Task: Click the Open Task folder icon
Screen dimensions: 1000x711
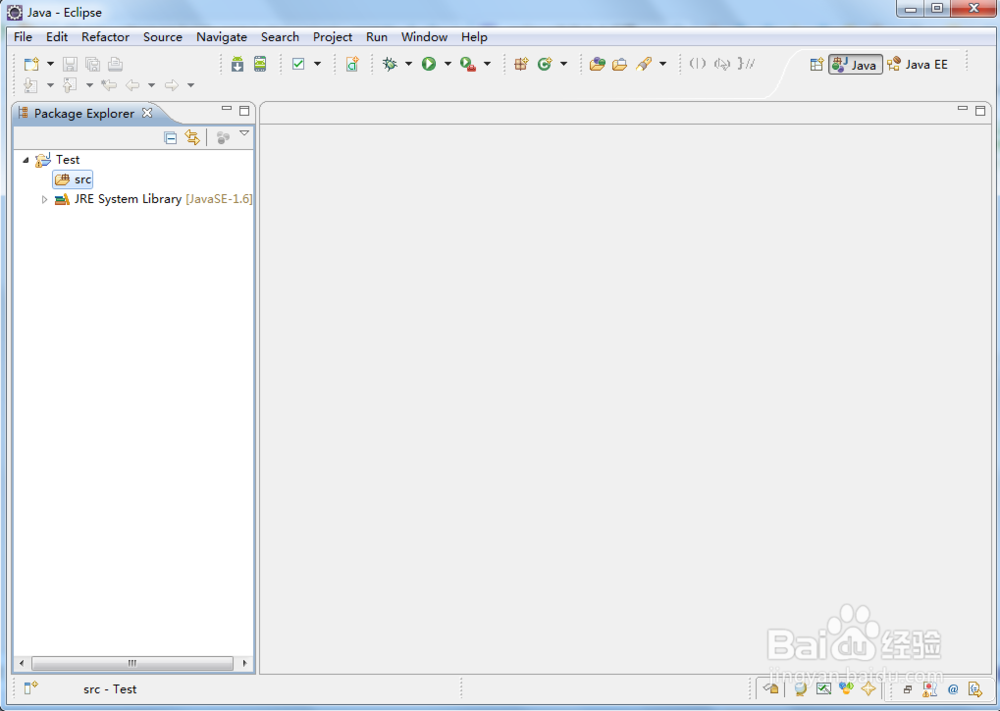Action: point(620,64)
